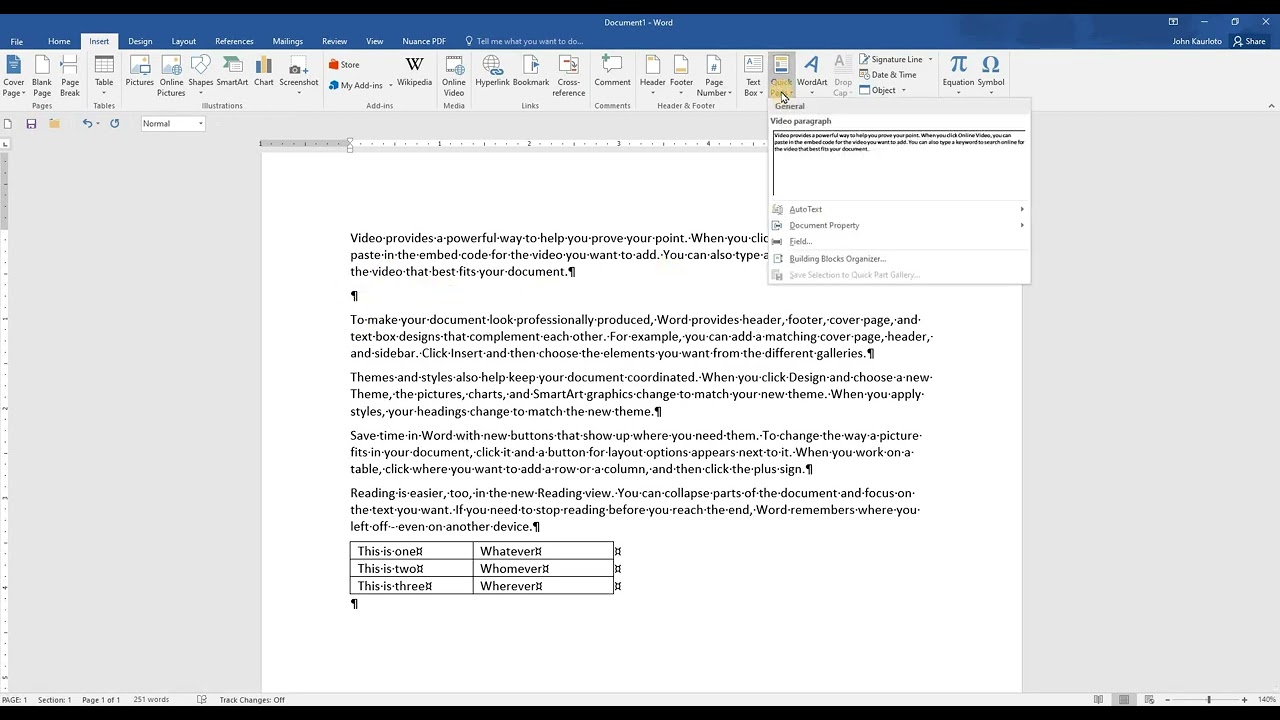The image size is (1280, 720).
Task: Open Ribbon Display Options
Action: point(1173,21)
